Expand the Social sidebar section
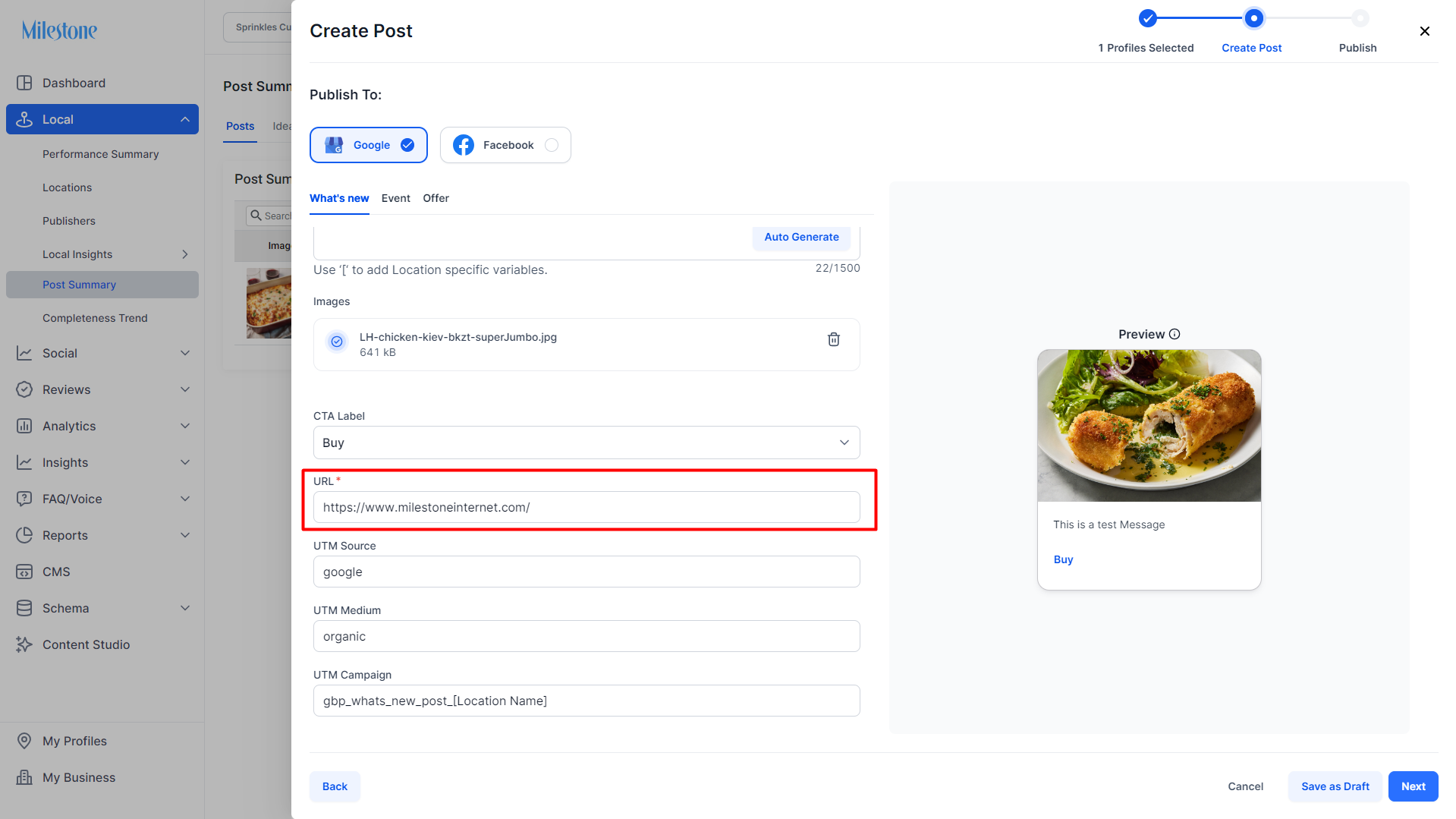The width and height of the screenshot is (1456, 819). point(185,353)
